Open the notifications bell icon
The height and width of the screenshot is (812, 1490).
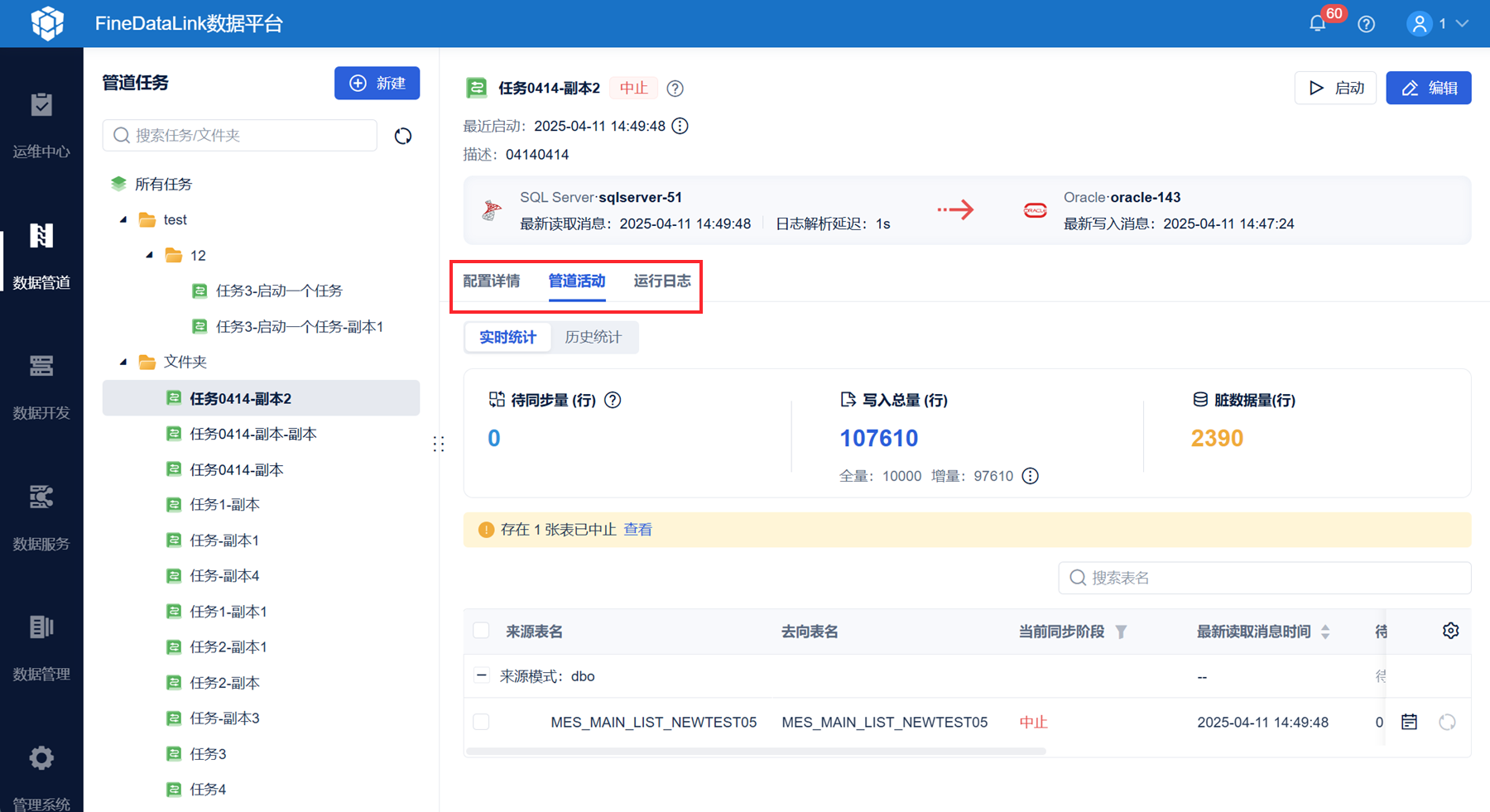[1318, 24]
